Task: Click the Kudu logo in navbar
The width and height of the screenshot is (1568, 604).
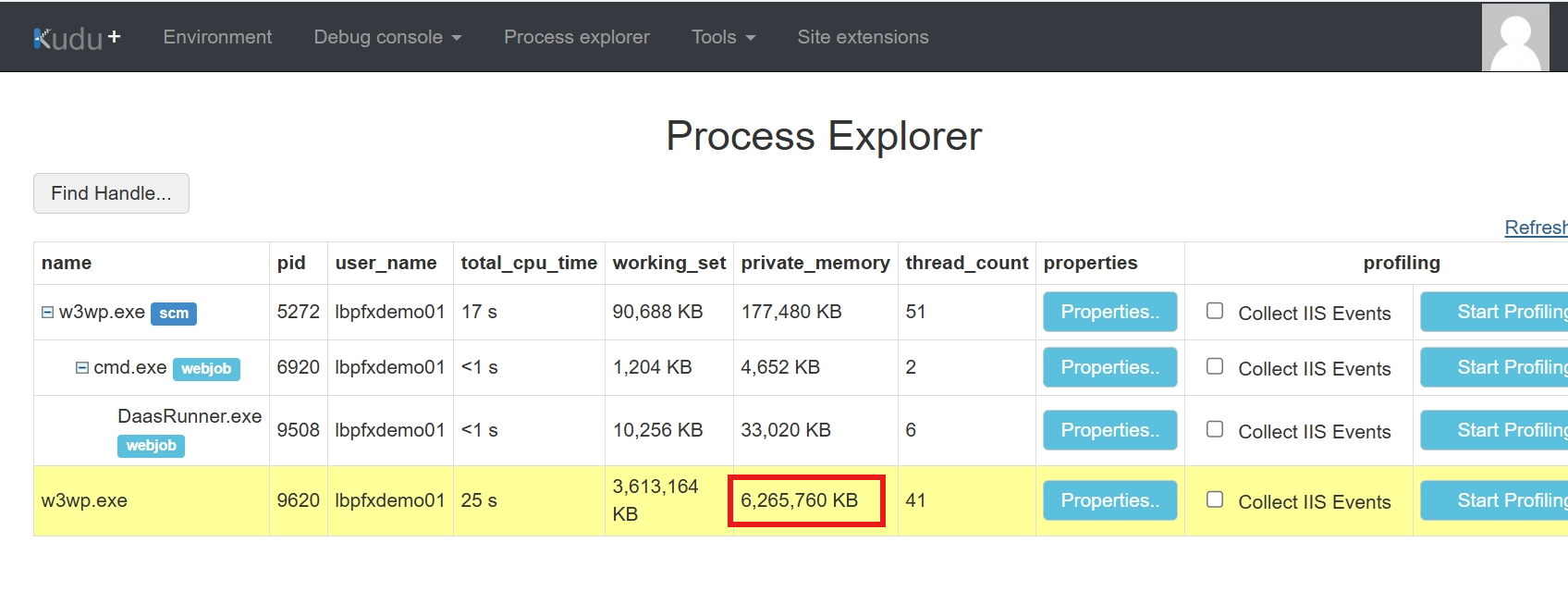Action: (x=76, y=38)
